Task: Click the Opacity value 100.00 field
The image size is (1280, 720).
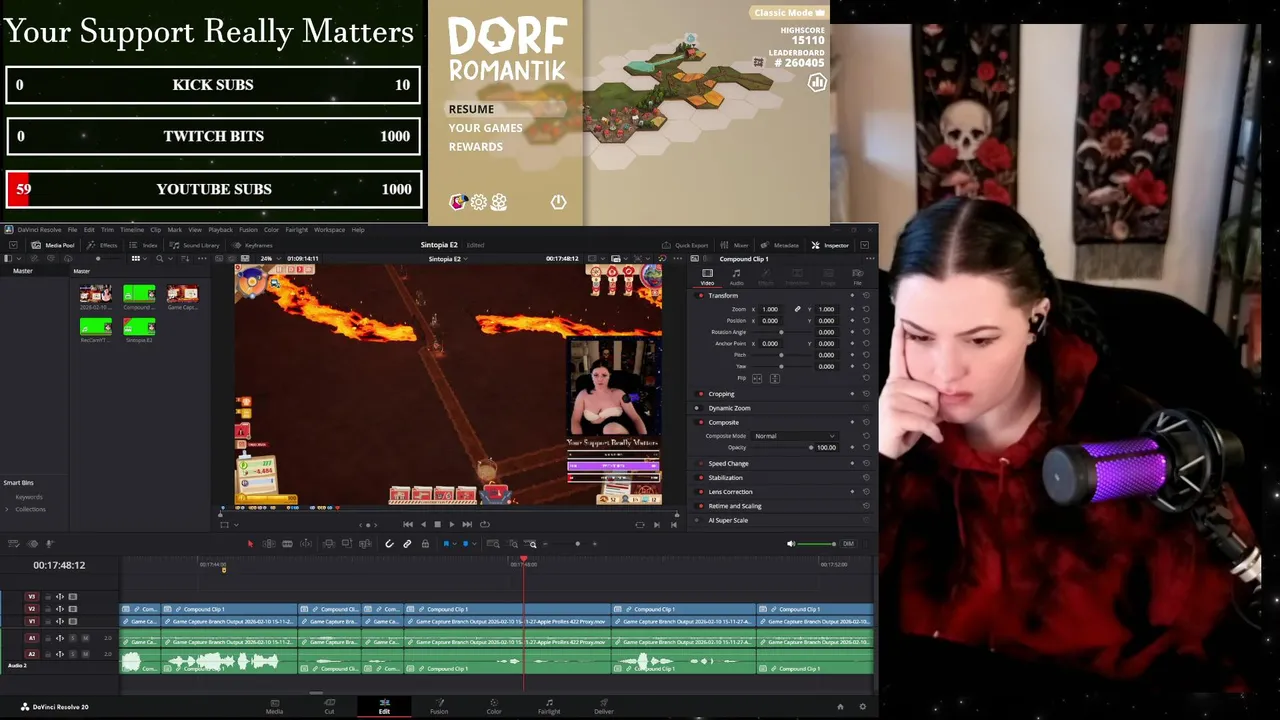Action: 826,448
